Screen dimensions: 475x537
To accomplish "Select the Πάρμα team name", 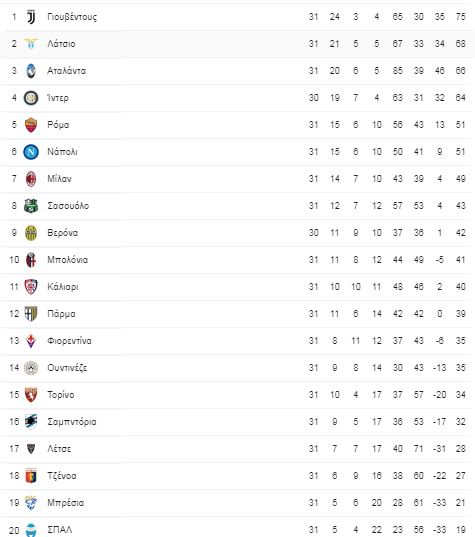I will click(x=61, y=314).
